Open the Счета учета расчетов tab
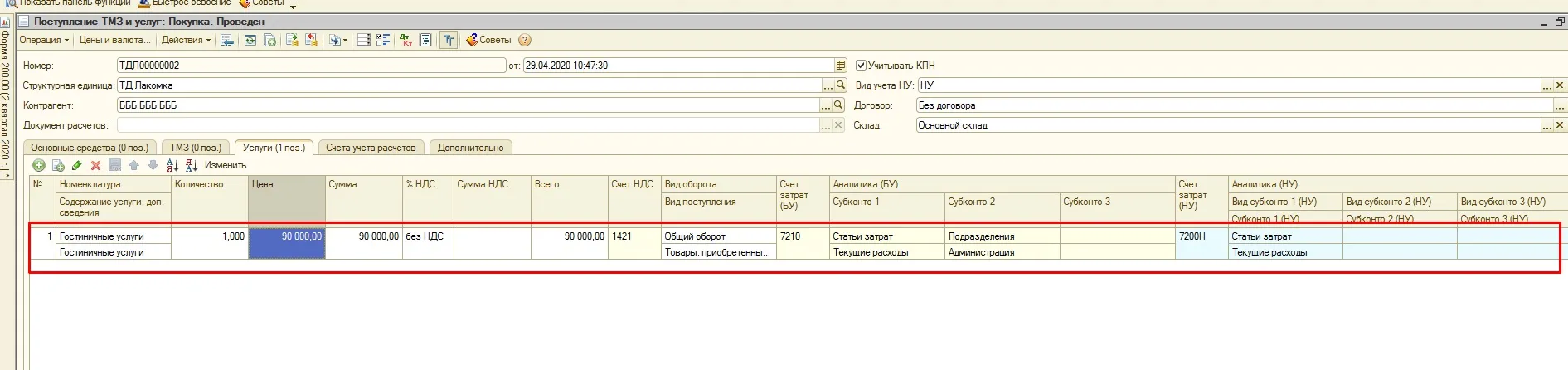 point(371,148)
